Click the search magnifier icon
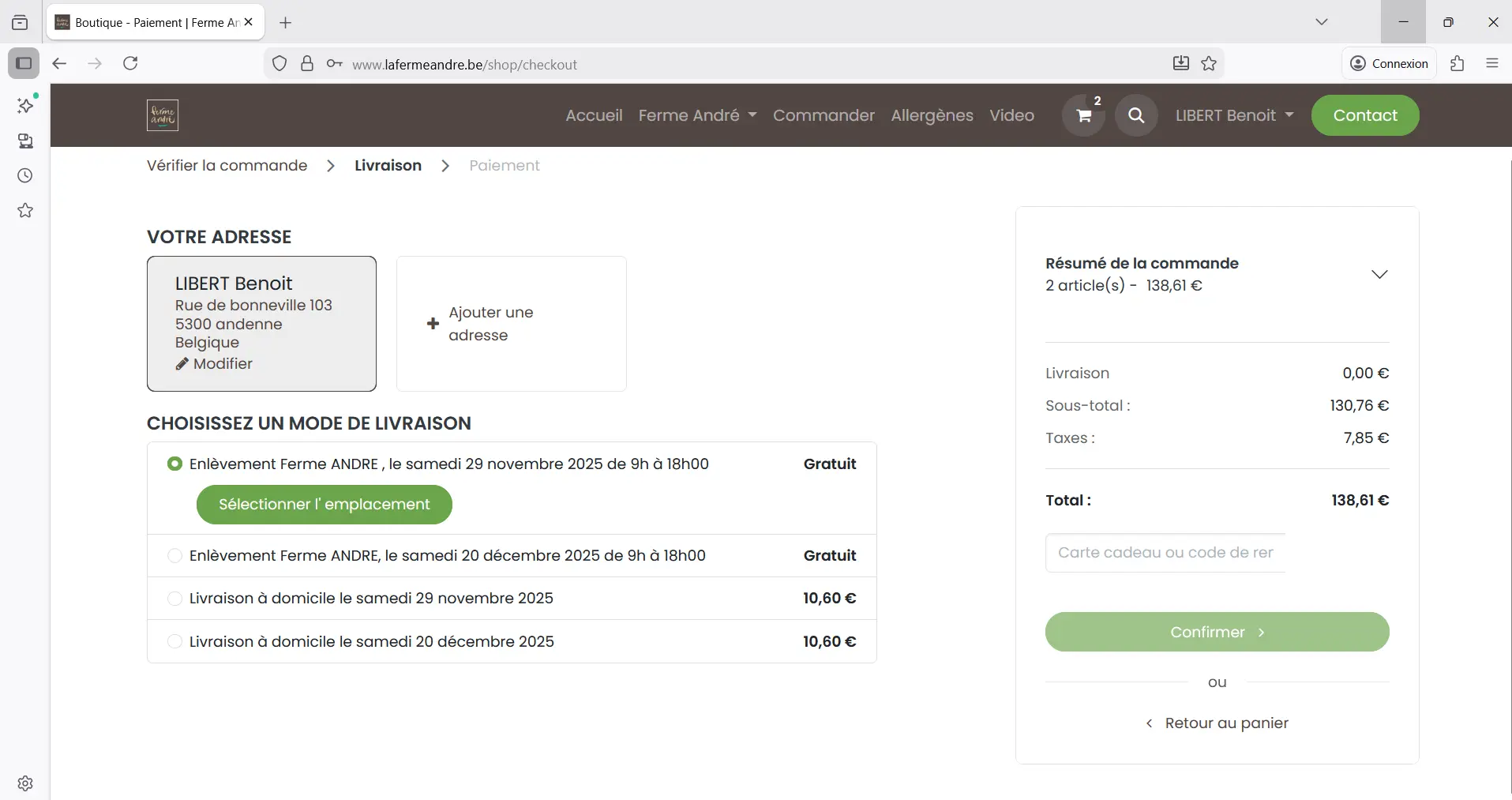The width and height of the screenshot is (1512, 800). point(1135,115)
